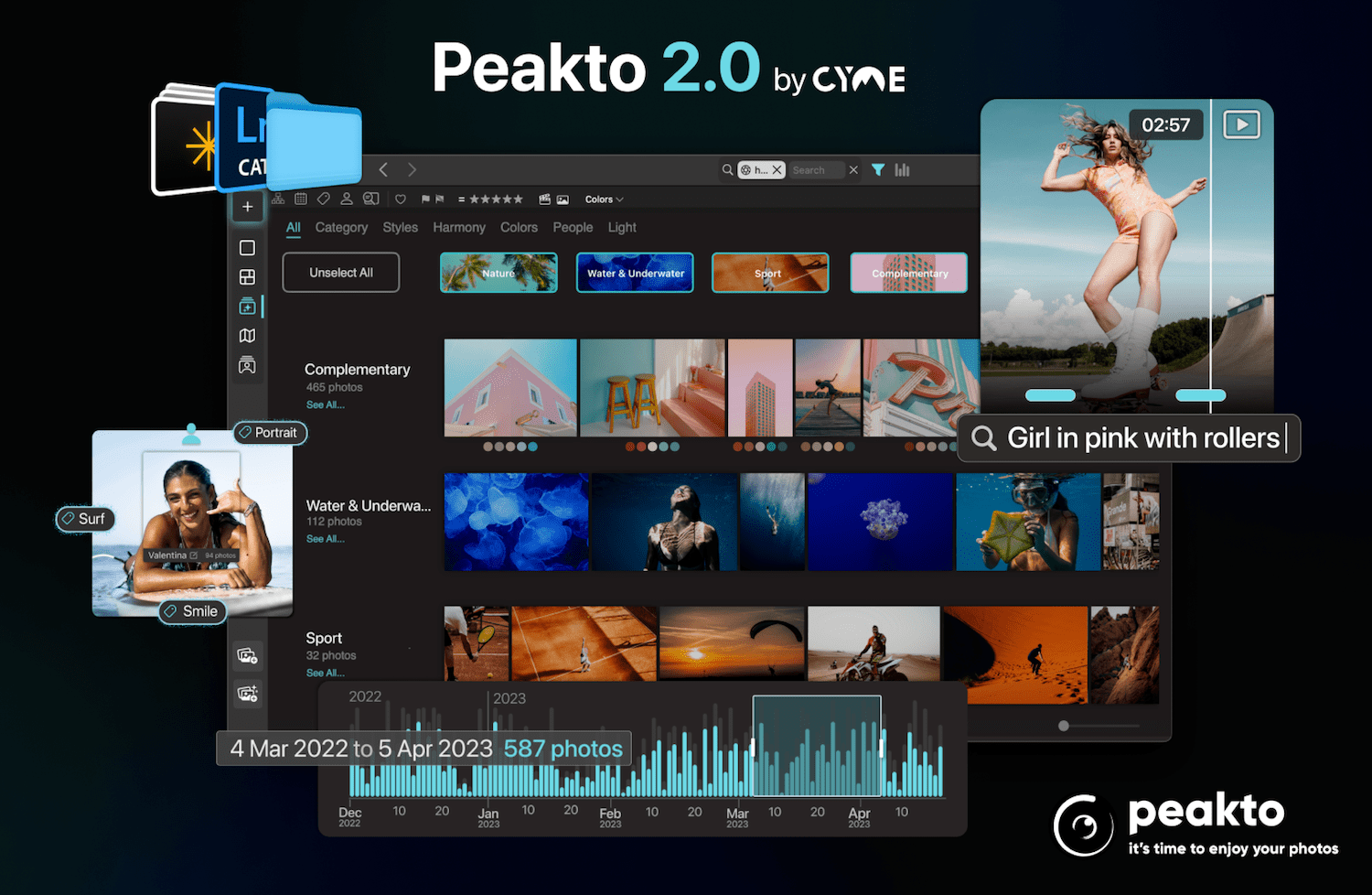Click the right handle of the timeline selection

[881, 748]
